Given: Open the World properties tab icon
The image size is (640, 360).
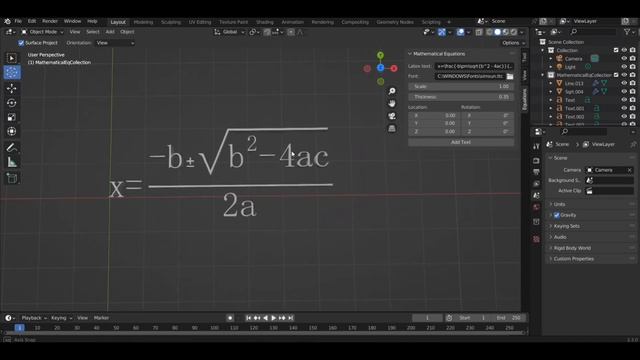Looking at the screenshot, I should 536,207.
